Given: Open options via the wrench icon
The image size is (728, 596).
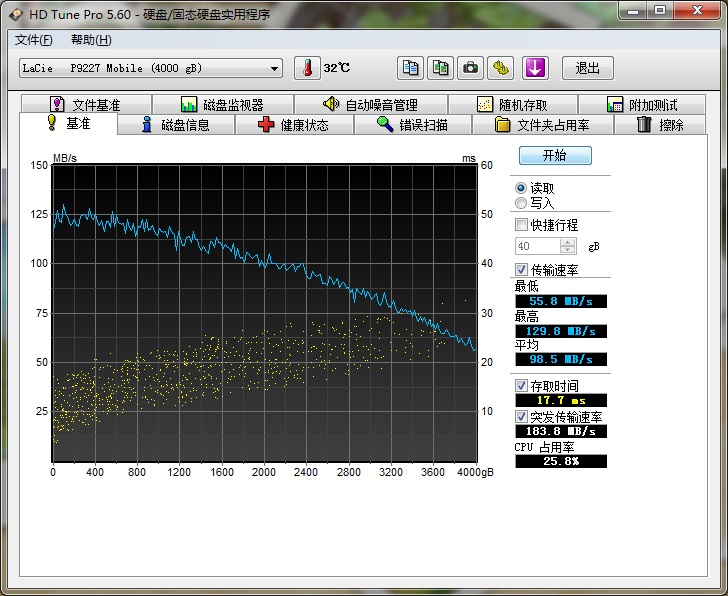Looking at the screenshot, I should pos(500,68).
